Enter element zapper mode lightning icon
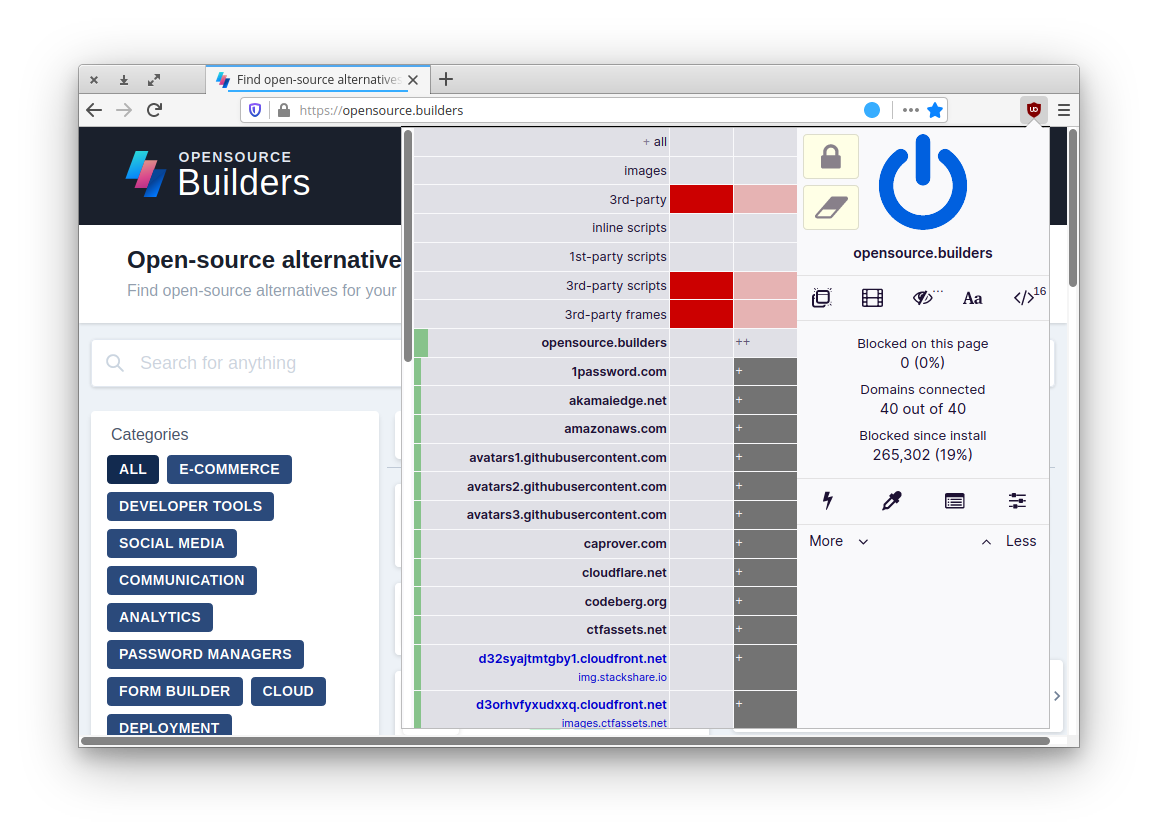Image resolution: width=1158 pixels, height=840 pixels. tap(828, 501)
